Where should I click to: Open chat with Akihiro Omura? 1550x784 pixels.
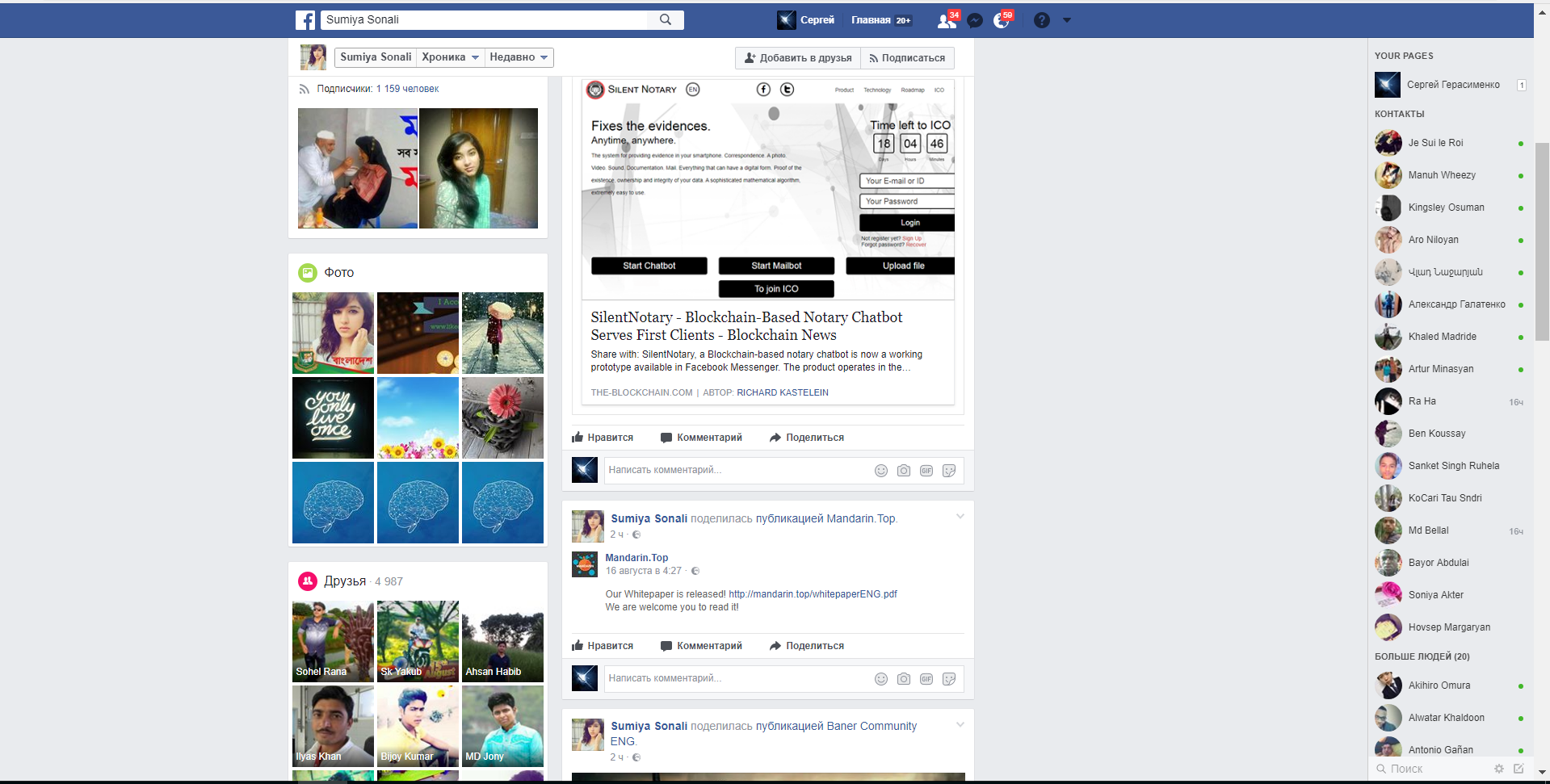(1451, 685)
